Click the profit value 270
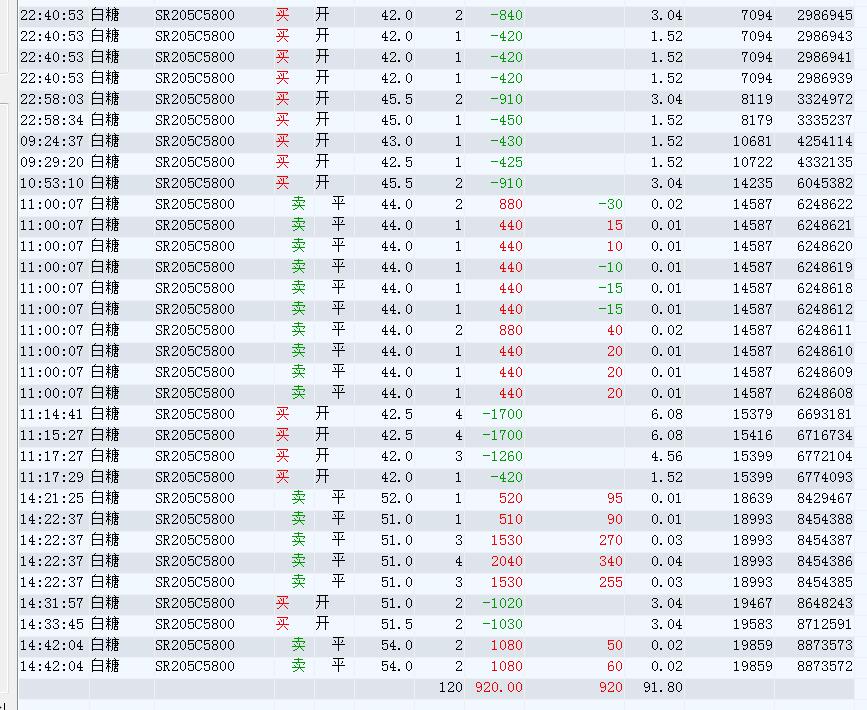The image size is (867, 710). (x=610, y=541)
